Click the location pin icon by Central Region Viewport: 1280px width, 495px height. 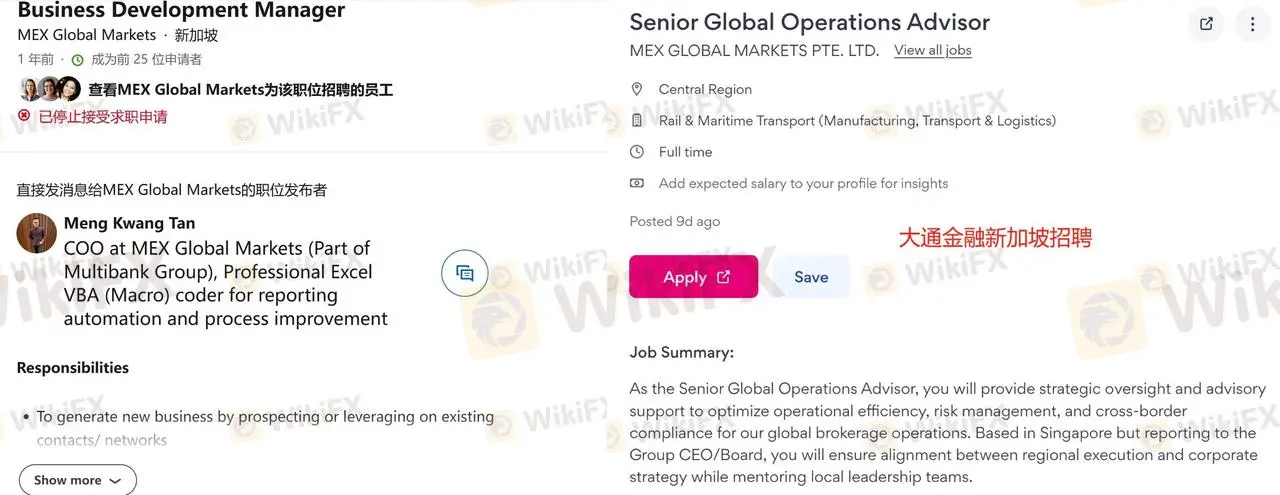click(637, 89)
